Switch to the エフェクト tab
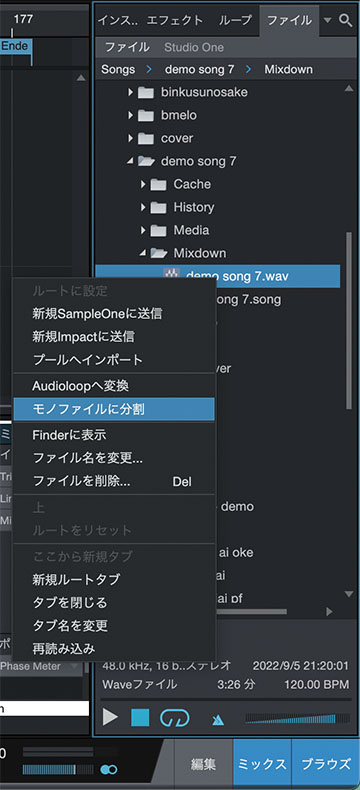Viewport: 360px width, 790px height. (x=175, y=21)
